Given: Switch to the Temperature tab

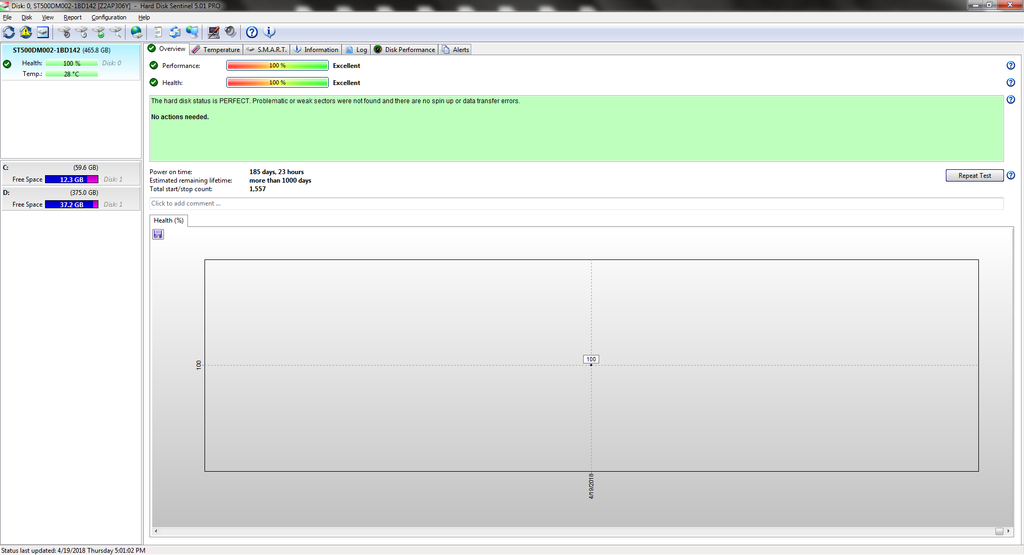Looking at the screenshot, I should point(216,50).
